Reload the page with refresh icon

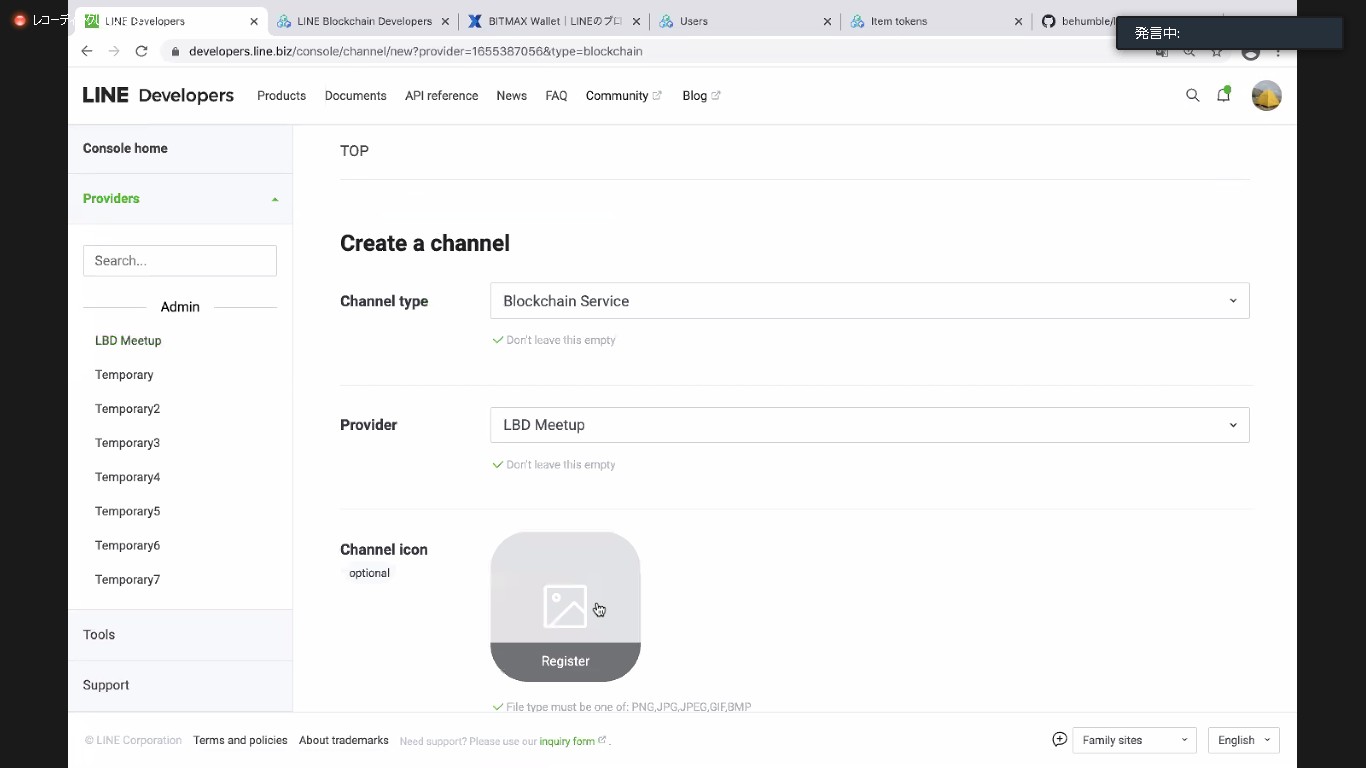[x=141, y=51]
